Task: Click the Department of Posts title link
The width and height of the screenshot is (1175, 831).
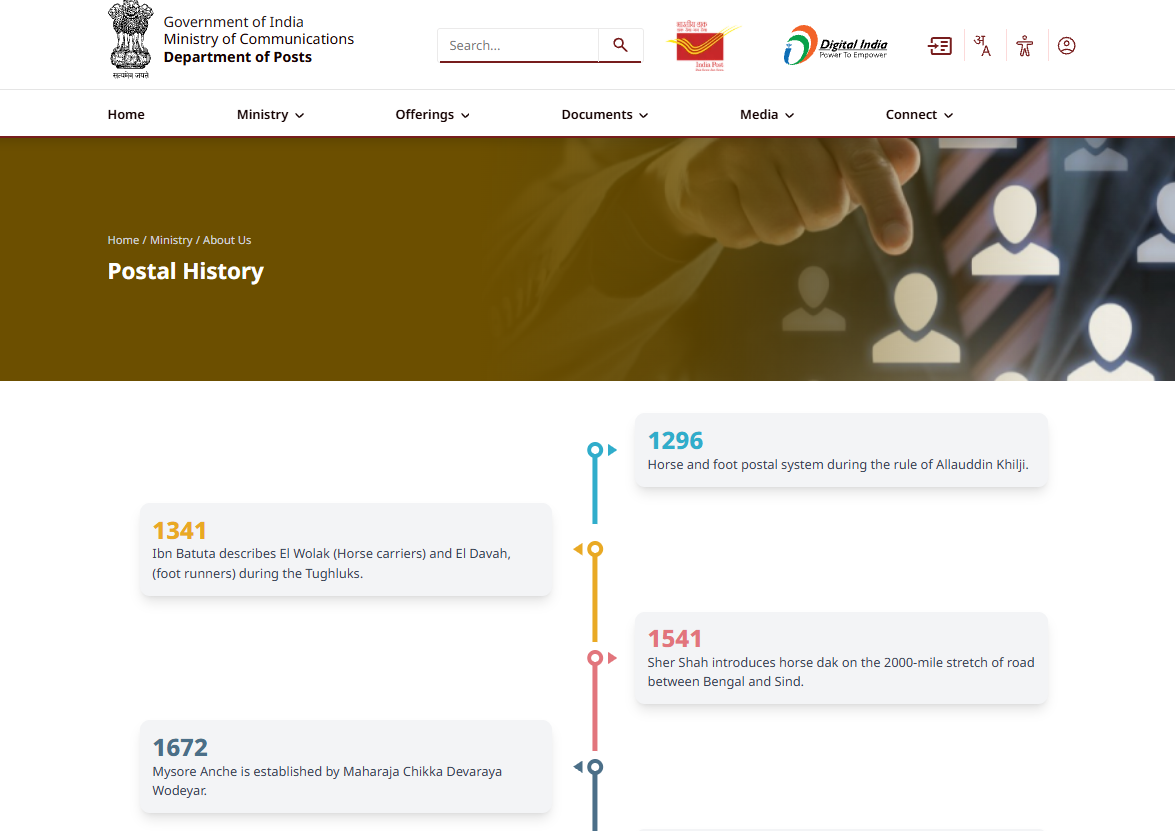Action: click(x=238, y=57)
